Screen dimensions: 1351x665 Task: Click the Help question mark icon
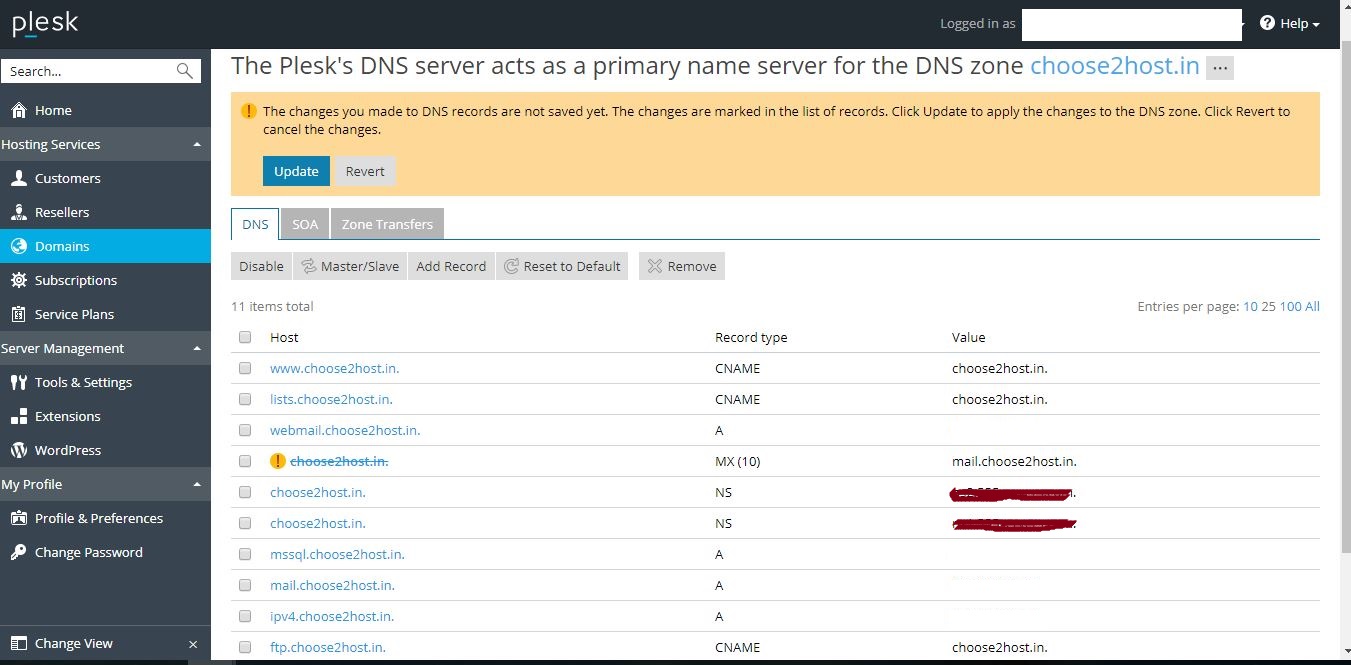click(1267, 23)
